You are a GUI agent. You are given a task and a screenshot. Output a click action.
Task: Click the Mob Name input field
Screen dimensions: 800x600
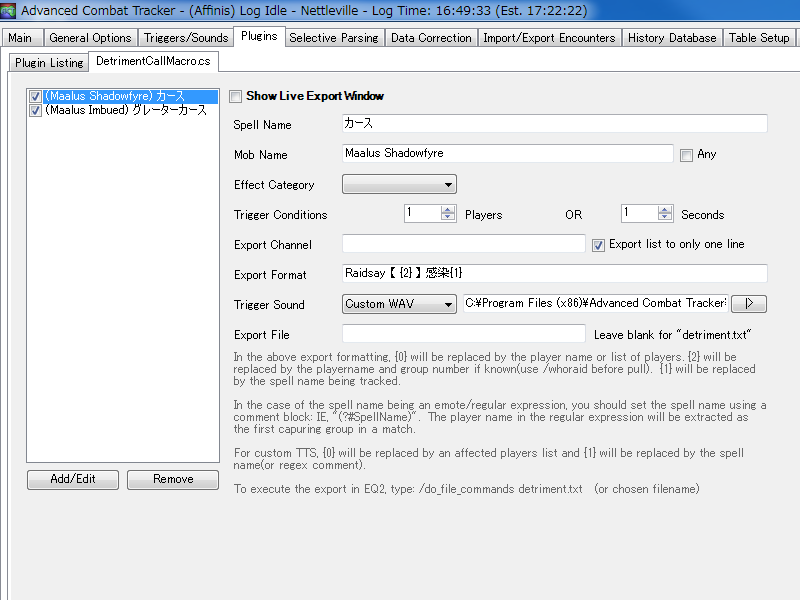[508, 153]
